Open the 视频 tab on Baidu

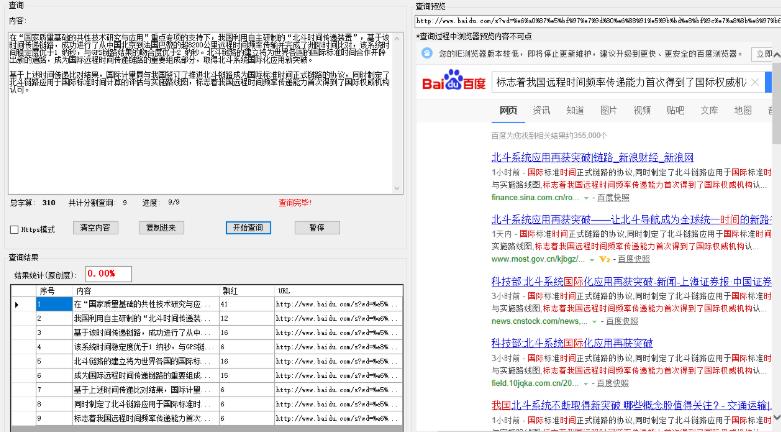point(642,110)
